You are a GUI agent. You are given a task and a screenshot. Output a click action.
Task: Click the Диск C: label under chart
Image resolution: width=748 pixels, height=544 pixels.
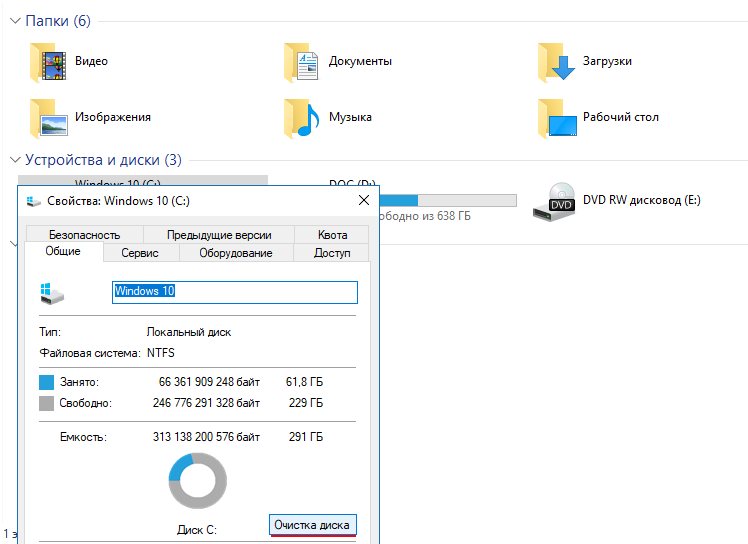(x=197, y=530)
